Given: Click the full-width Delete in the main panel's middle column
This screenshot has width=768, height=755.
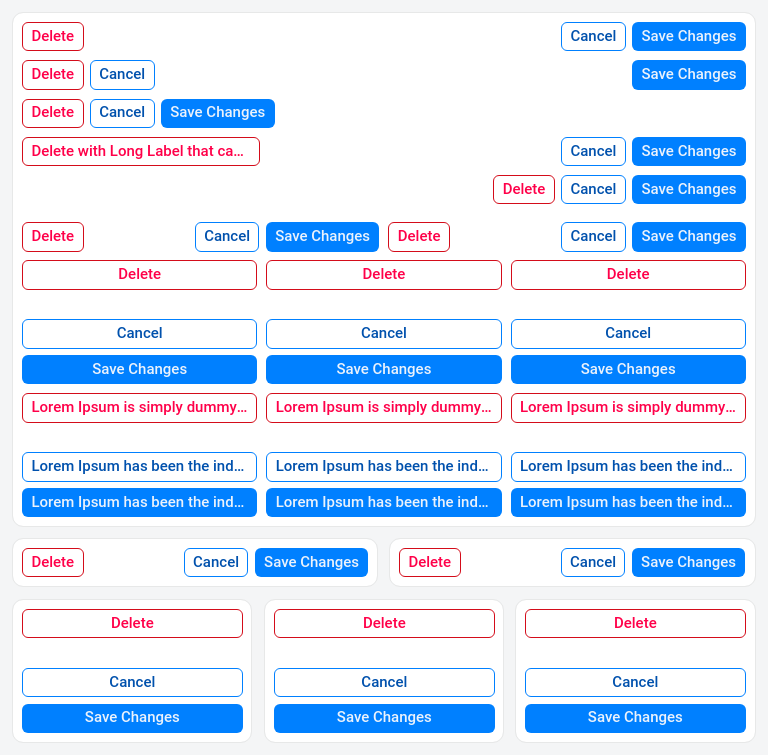Looking at the screenshot, I should pyautogui.click(x=383, y=274).
